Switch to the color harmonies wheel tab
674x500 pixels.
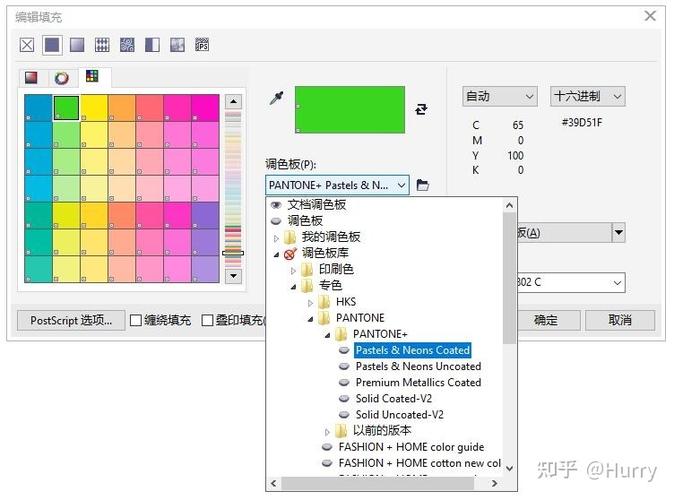pyautogui.click(x=61, y=78)
